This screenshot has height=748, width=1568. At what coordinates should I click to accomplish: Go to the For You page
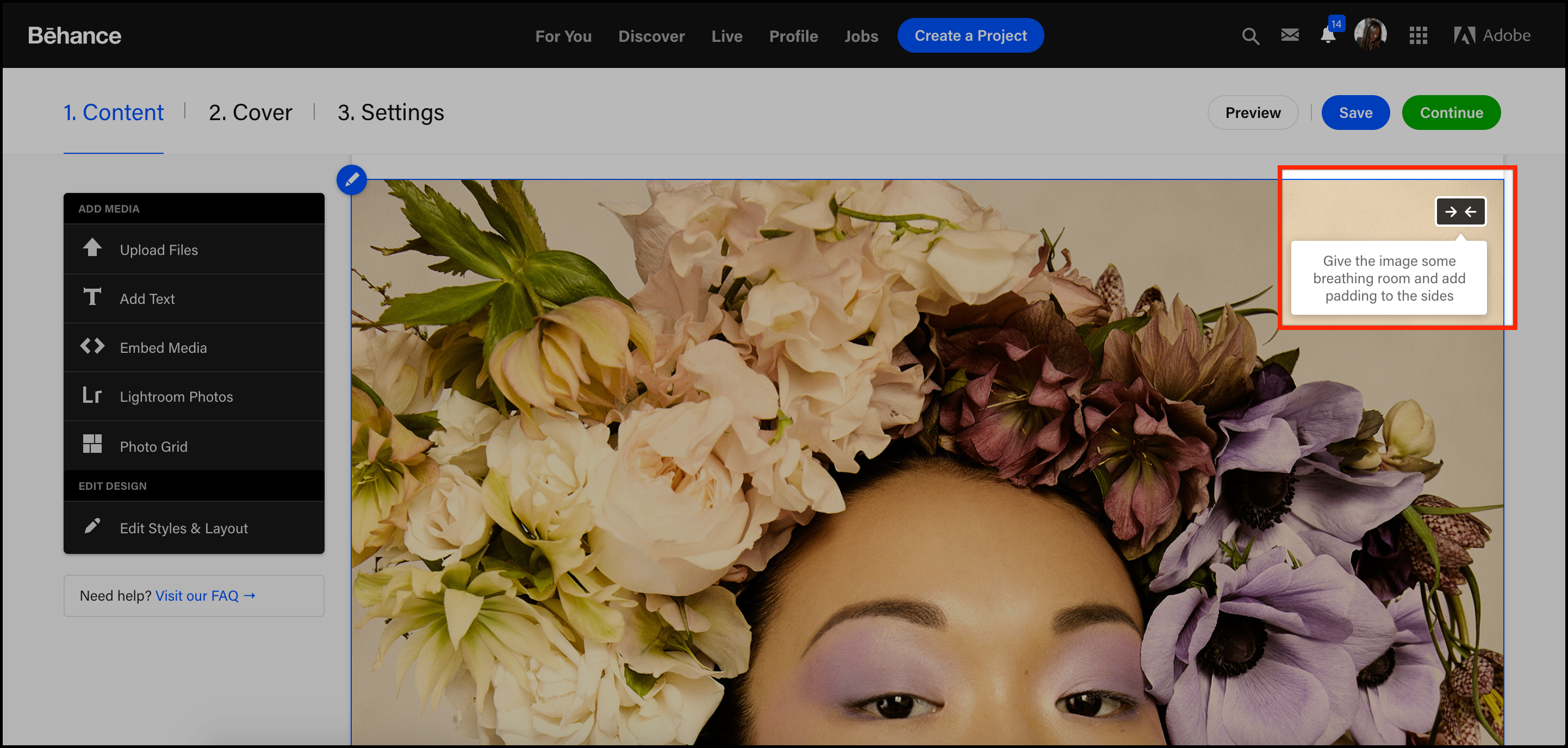pos(563,36)
